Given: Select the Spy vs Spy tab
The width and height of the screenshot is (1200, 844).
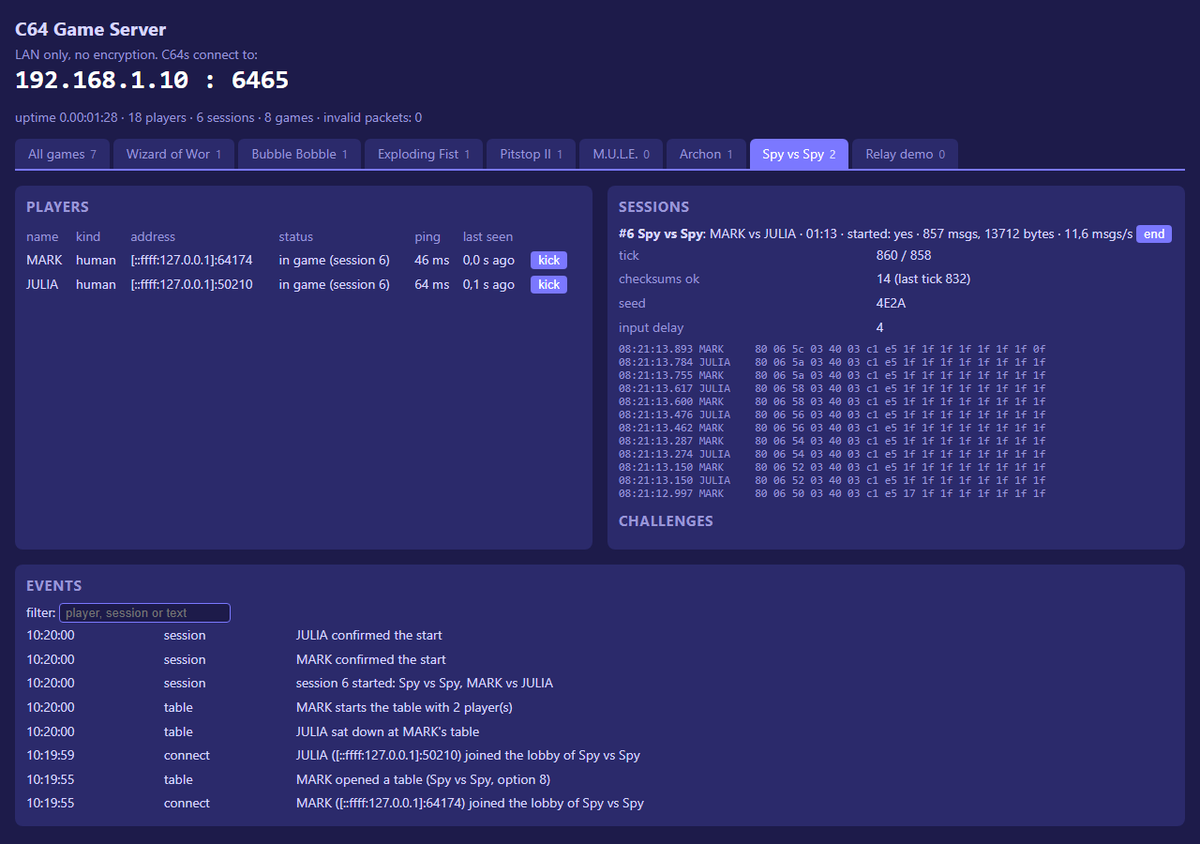Looking at the screenshot, I should click(799, 154).
